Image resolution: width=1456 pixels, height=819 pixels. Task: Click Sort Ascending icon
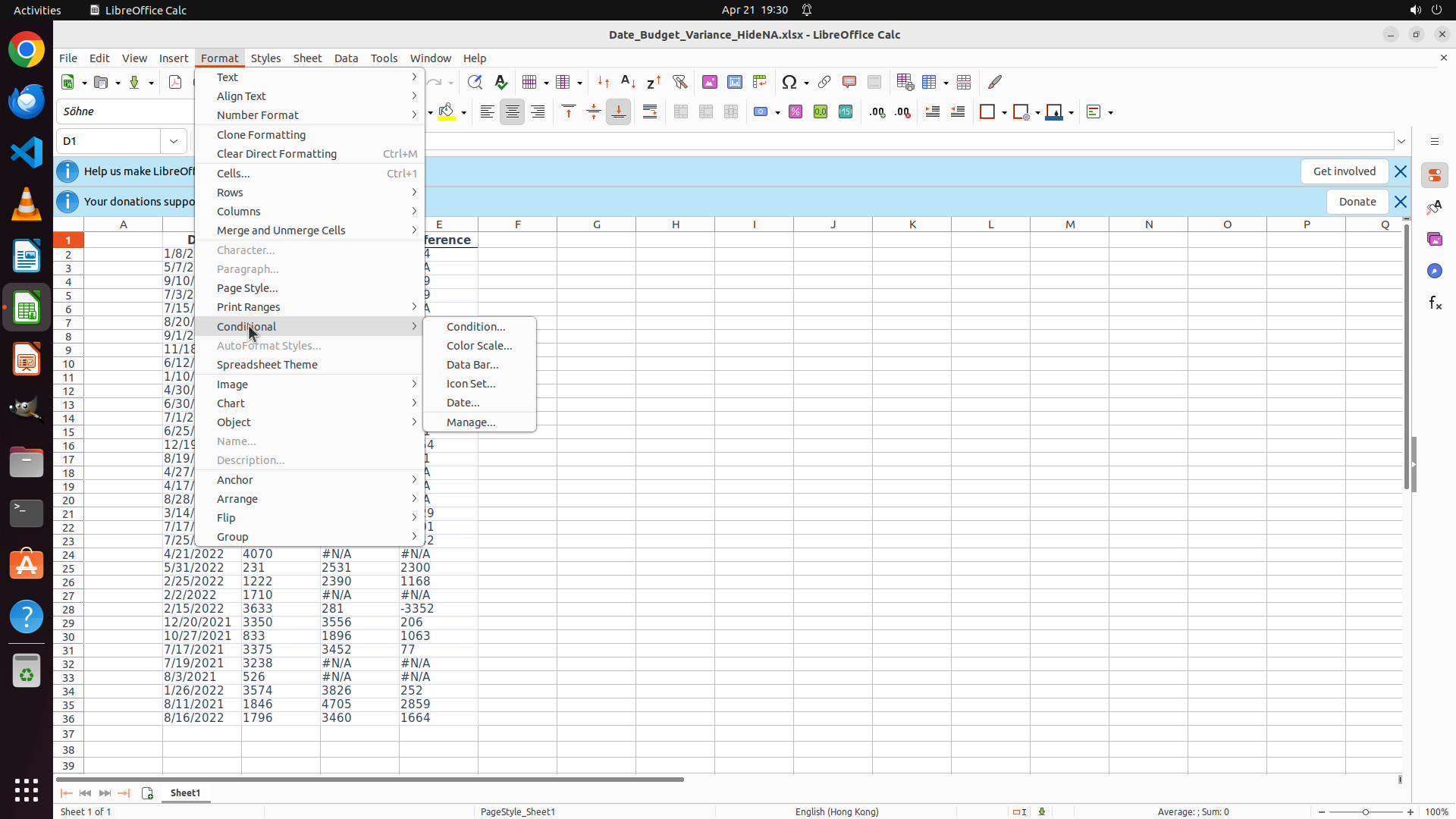(629, 82)
